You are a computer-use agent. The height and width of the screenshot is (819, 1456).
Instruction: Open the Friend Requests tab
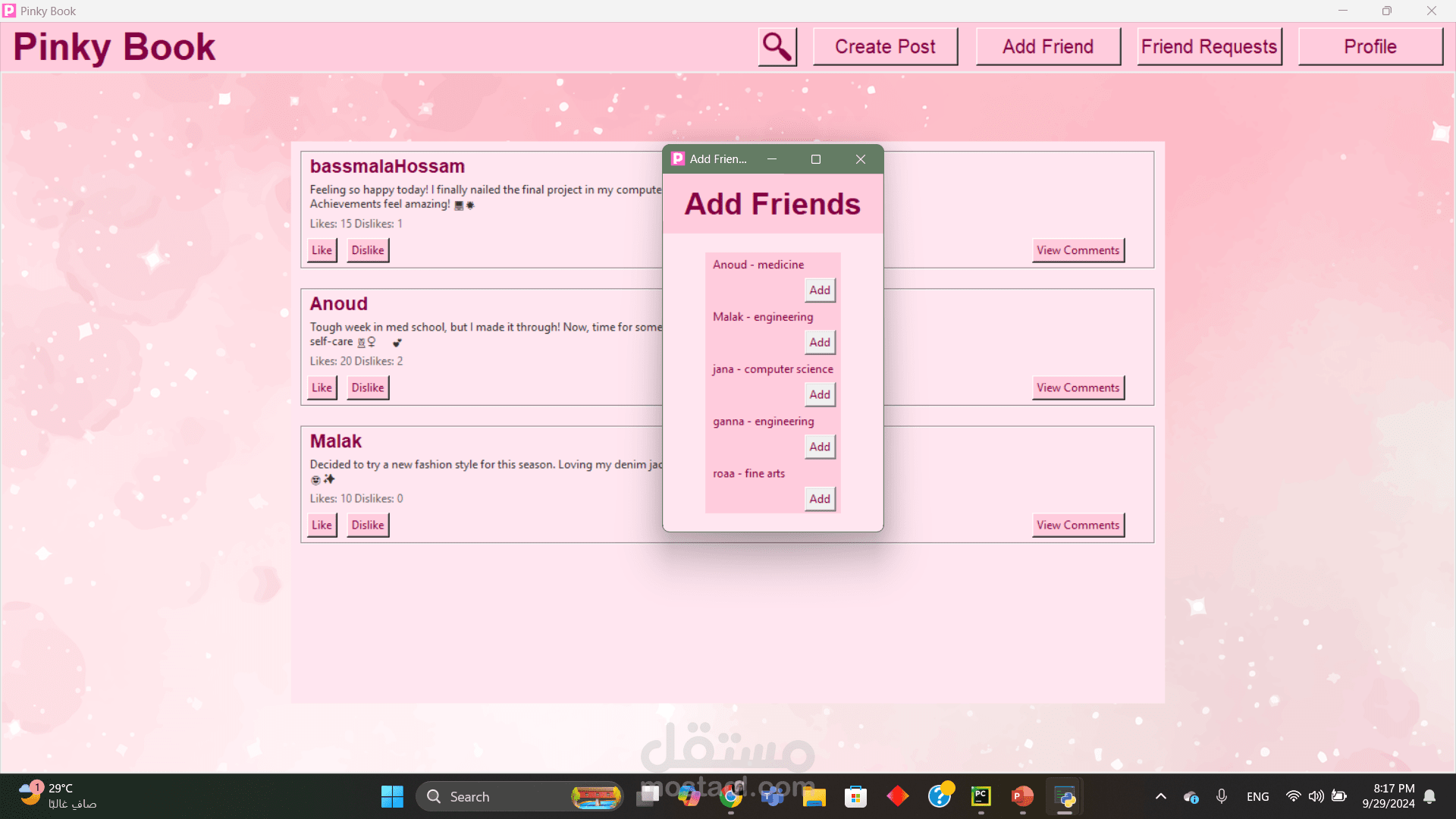(x=1209, y=47)
